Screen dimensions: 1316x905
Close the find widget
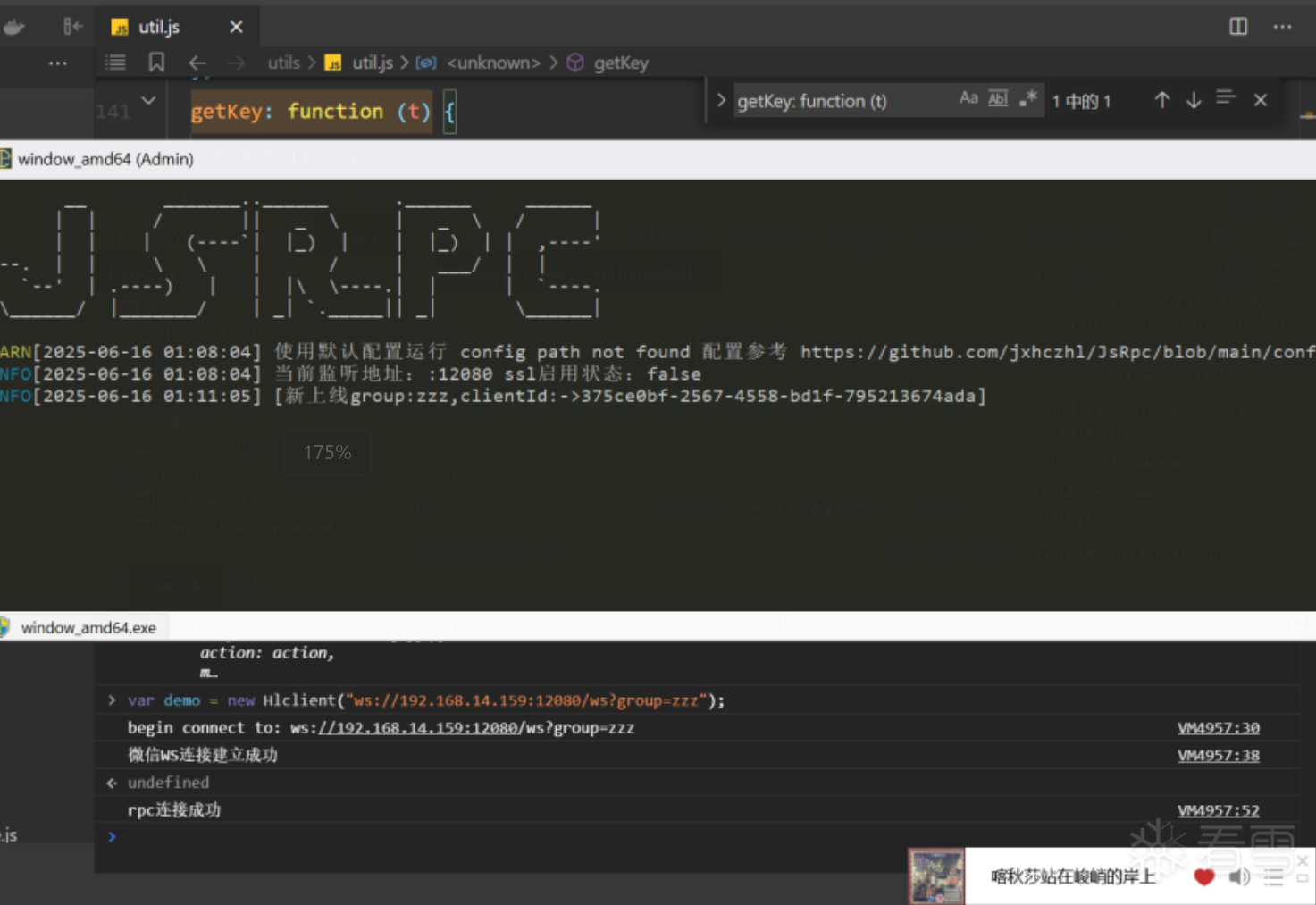1261,100
